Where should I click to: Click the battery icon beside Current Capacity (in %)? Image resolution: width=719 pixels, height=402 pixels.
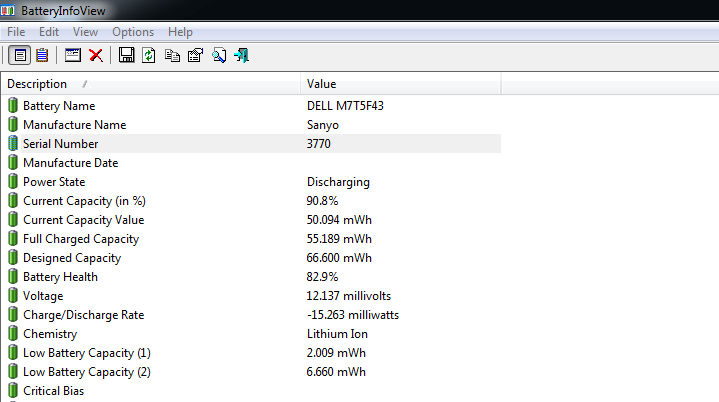tap(13, 201)
